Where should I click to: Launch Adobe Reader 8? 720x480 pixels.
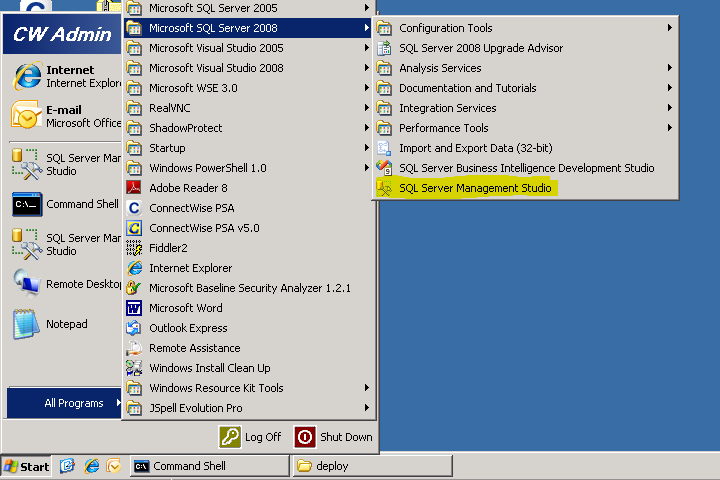tap(188, 188)
